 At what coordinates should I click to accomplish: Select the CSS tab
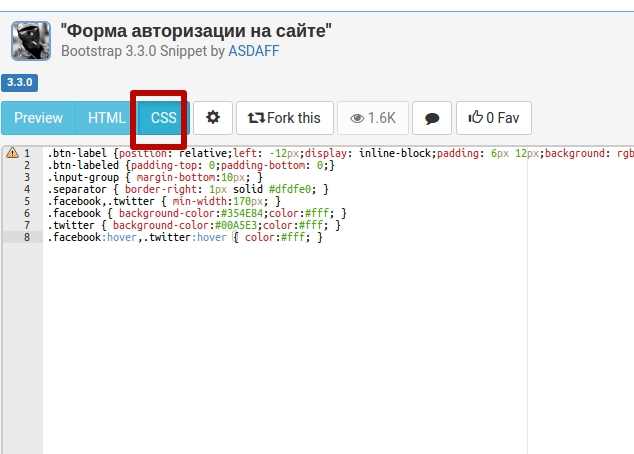(x=164, y=118)
